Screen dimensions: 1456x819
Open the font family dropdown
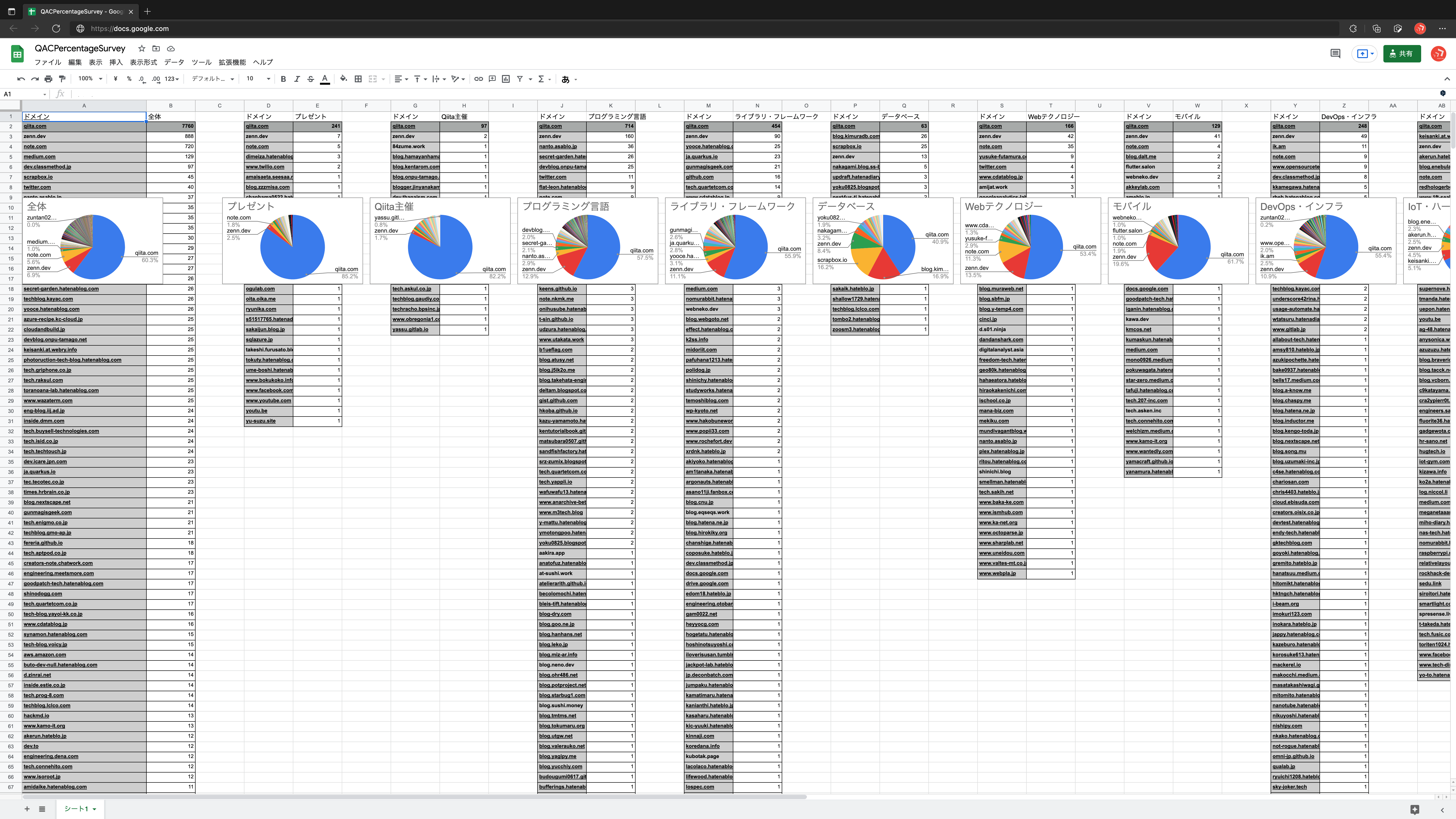click(212, 79)
